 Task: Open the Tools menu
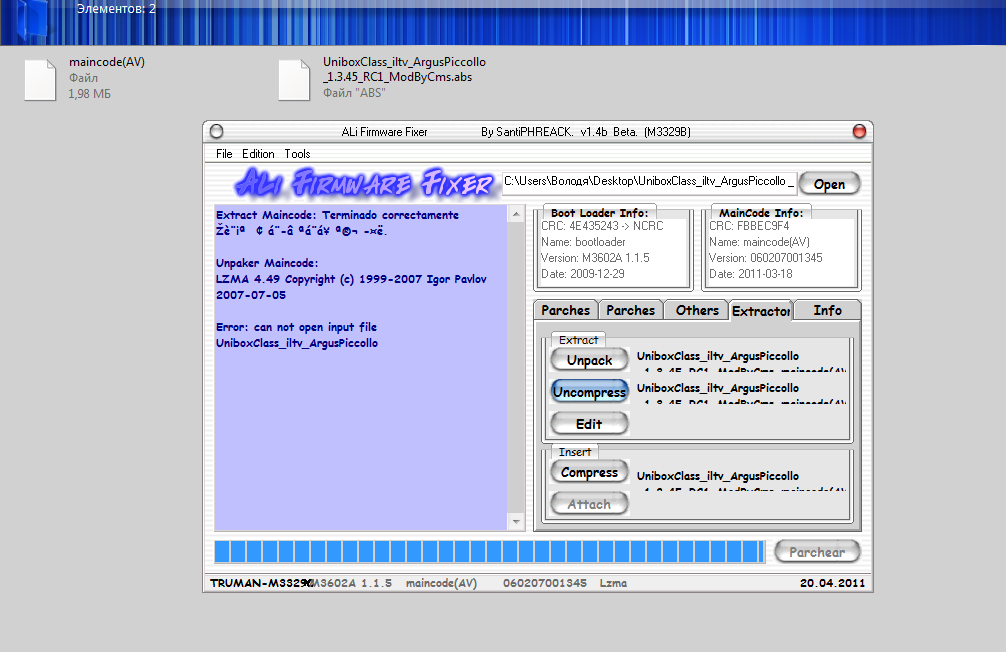(x=297, y=154)
